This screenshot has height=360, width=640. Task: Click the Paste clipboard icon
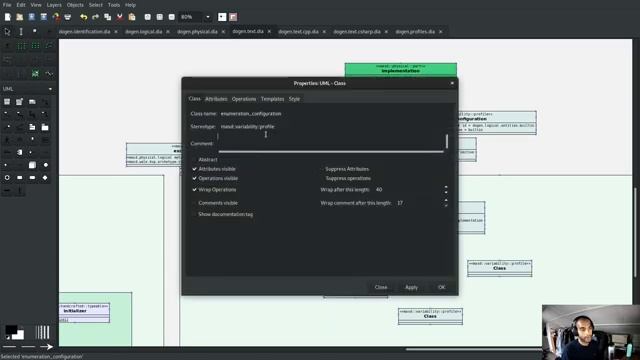(x=131, y=17)
